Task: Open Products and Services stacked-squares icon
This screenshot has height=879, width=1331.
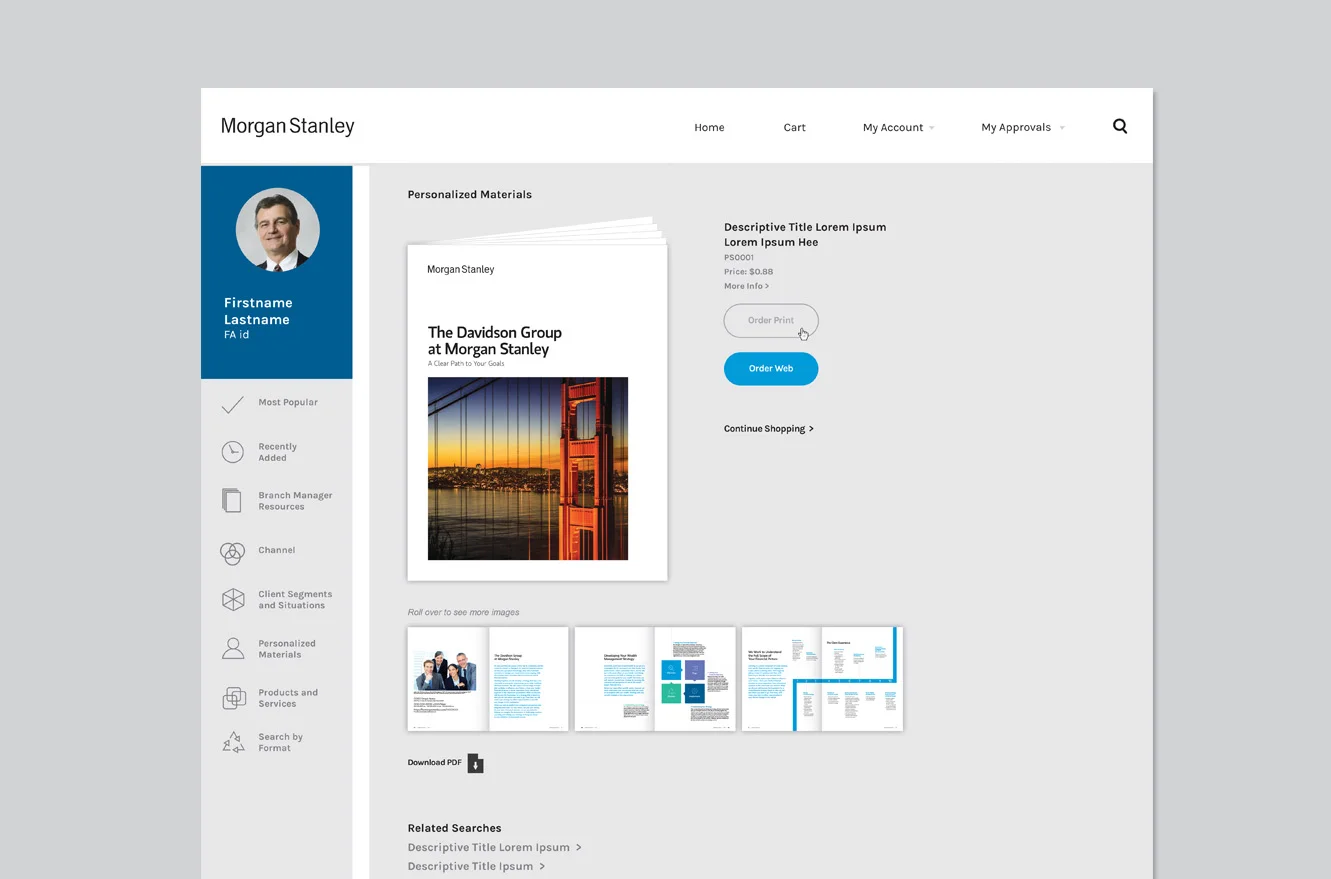Action: [234, 698]
